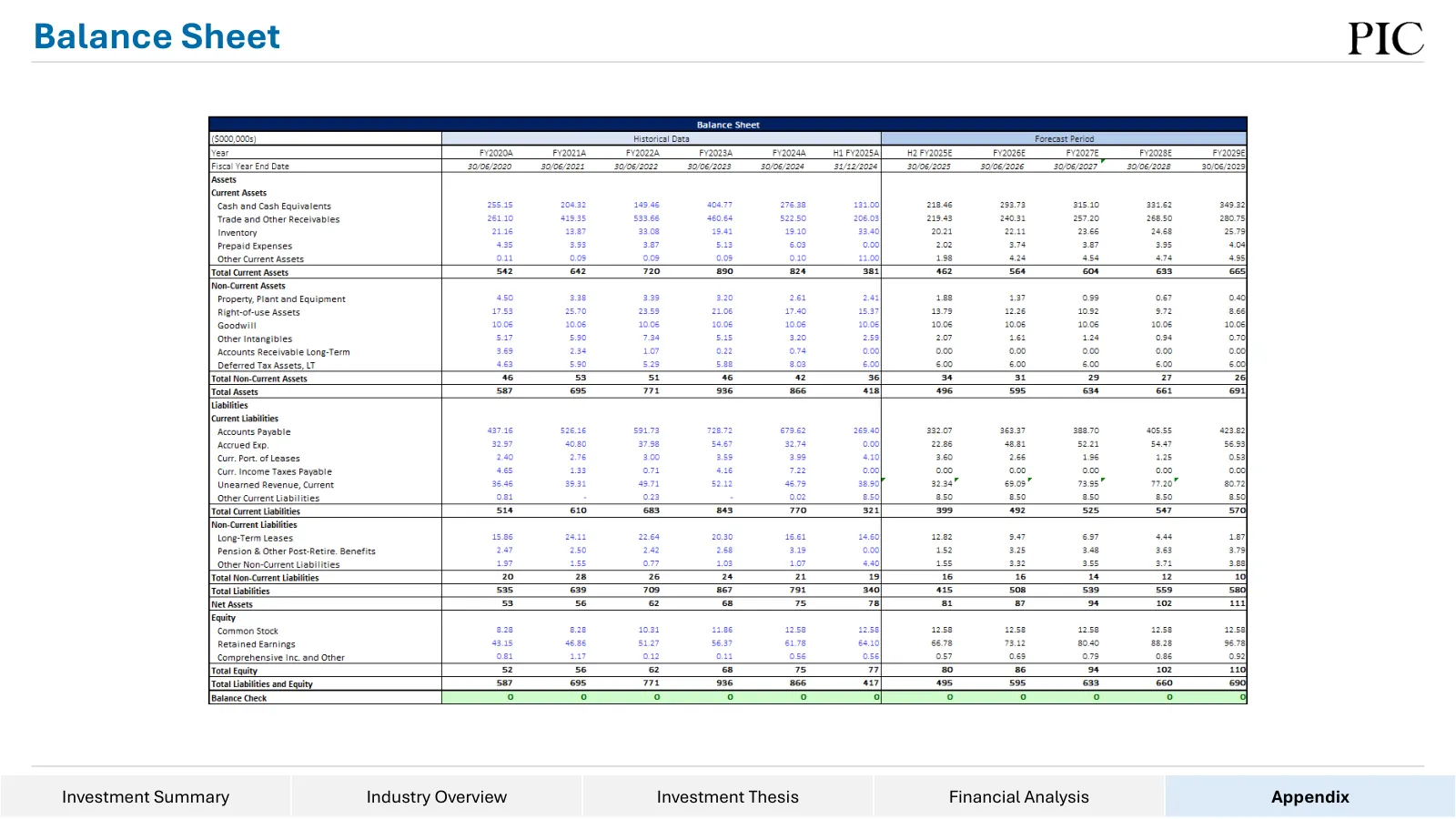
Task: Click the 'Accrued Exp.' row label
Action: (243, 445)
